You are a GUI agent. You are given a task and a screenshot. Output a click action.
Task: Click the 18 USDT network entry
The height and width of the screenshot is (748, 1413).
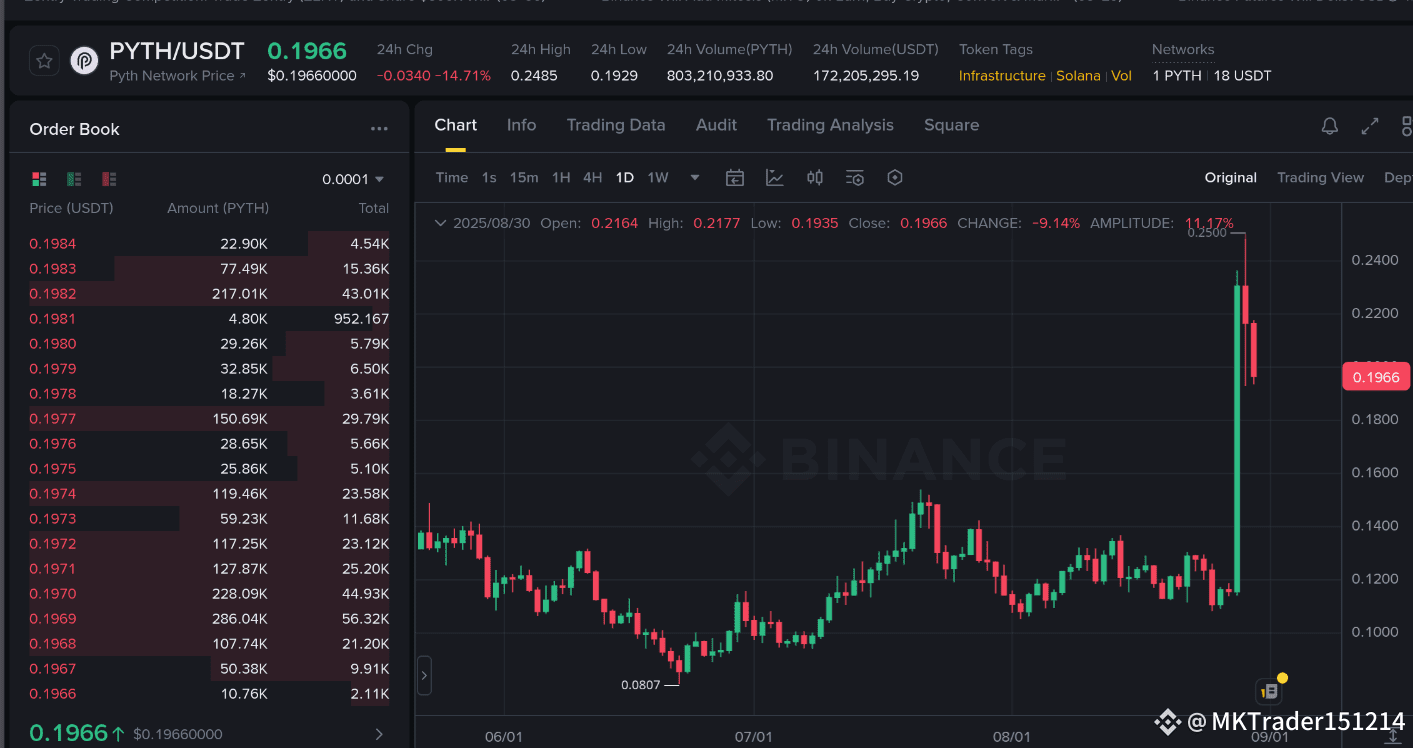pyautogui.click(x=1243, y=76)
